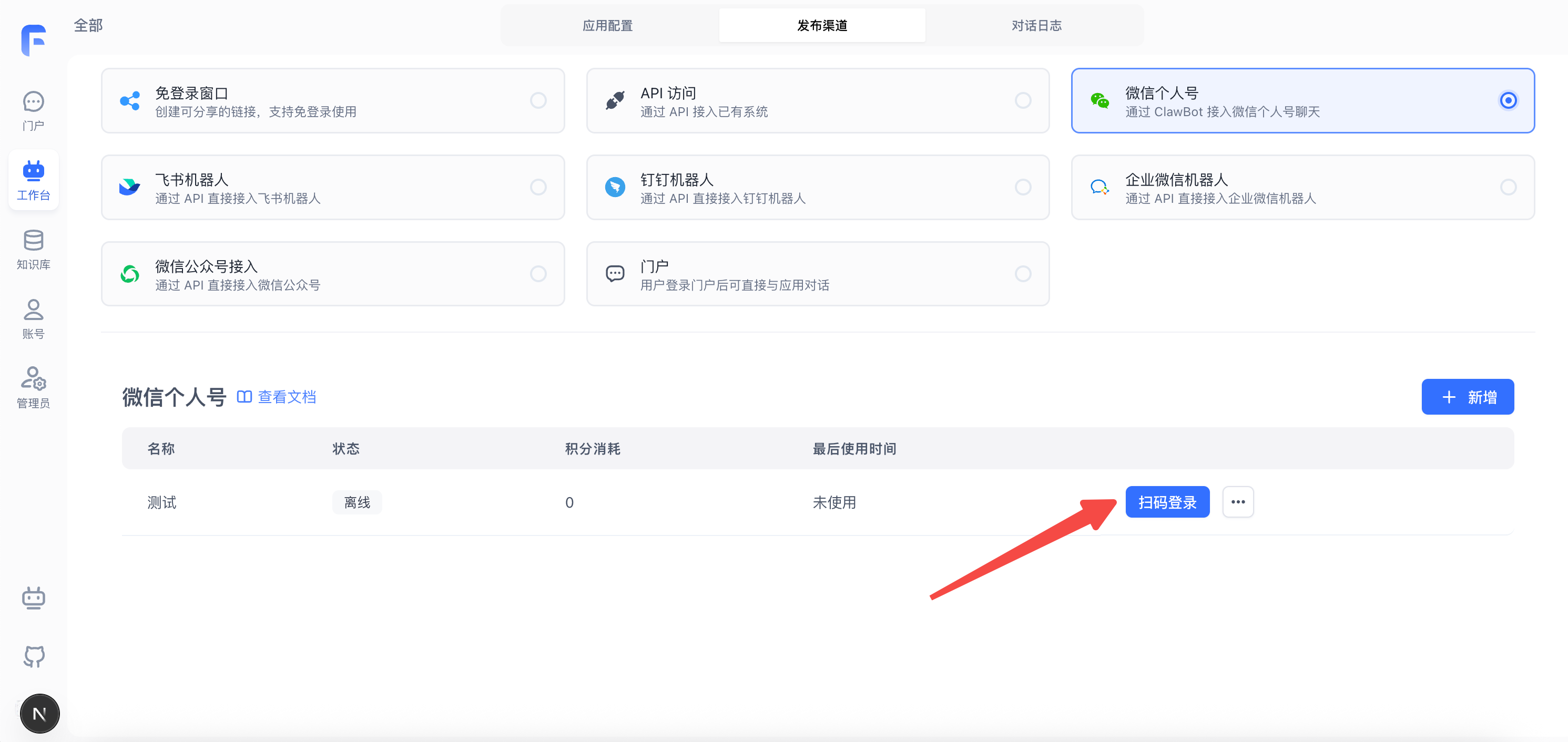Open the 门户 portal sidebar icon
This screenshot has width=1568, height=742.
click(x=34, y=110)
